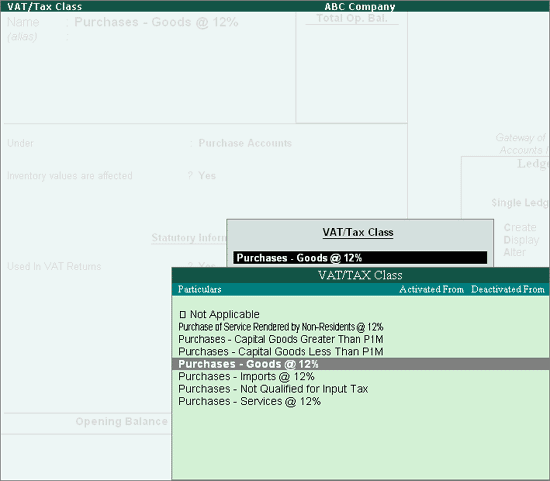550x481 pixels.
Task: Choose Purchase of Service Rendered by Non-Residents @ 12%
Action: (x=281, y=327)
